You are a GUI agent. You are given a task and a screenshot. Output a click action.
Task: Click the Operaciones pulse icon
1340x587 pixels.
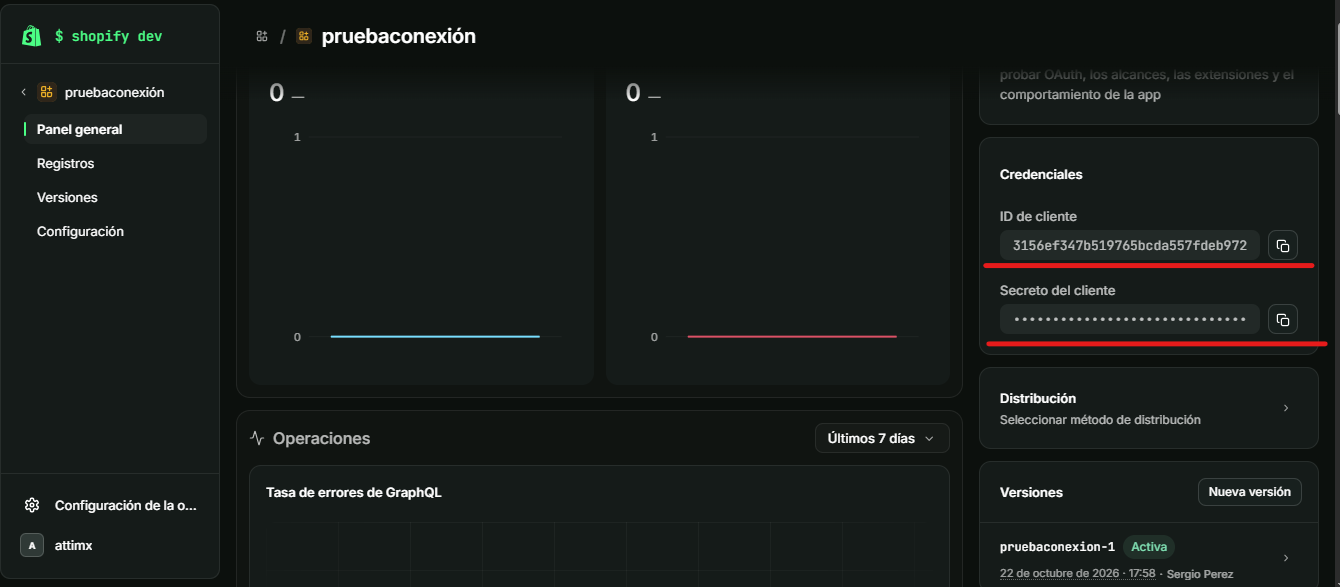[257, 438]
